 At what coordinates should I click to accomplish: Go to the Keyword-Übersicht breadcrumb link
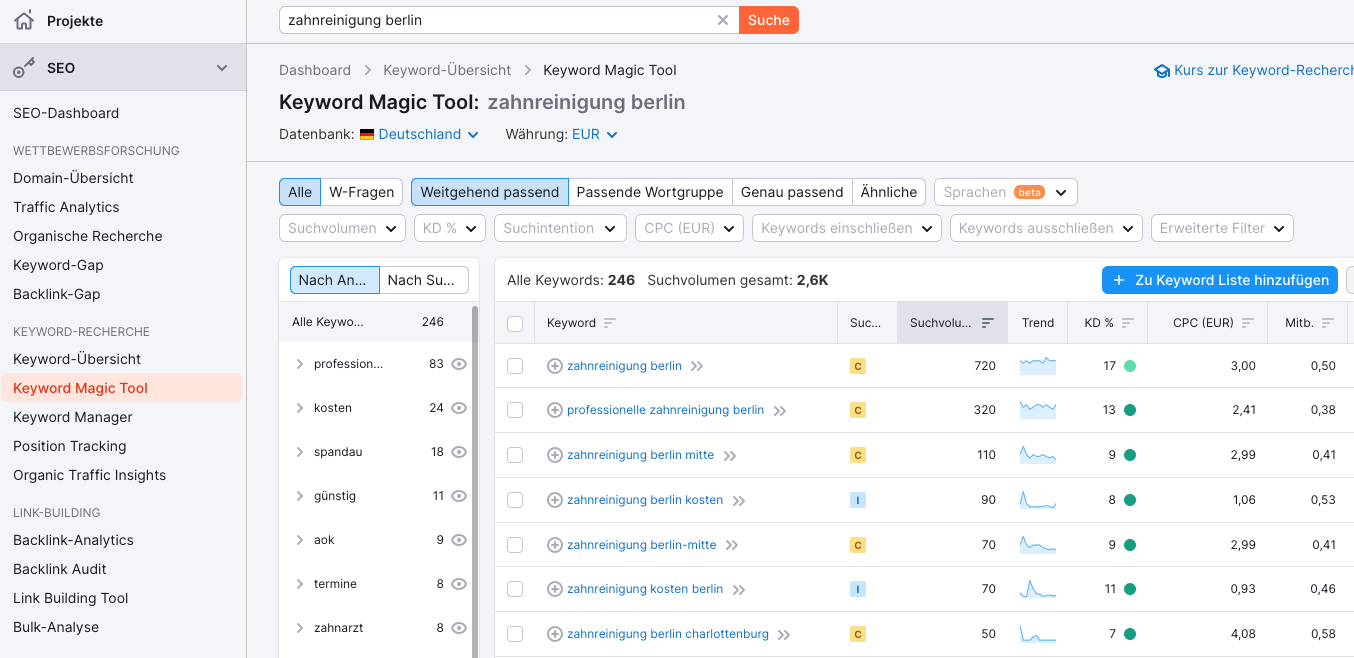pyautogui.click(x=447, y=70)
